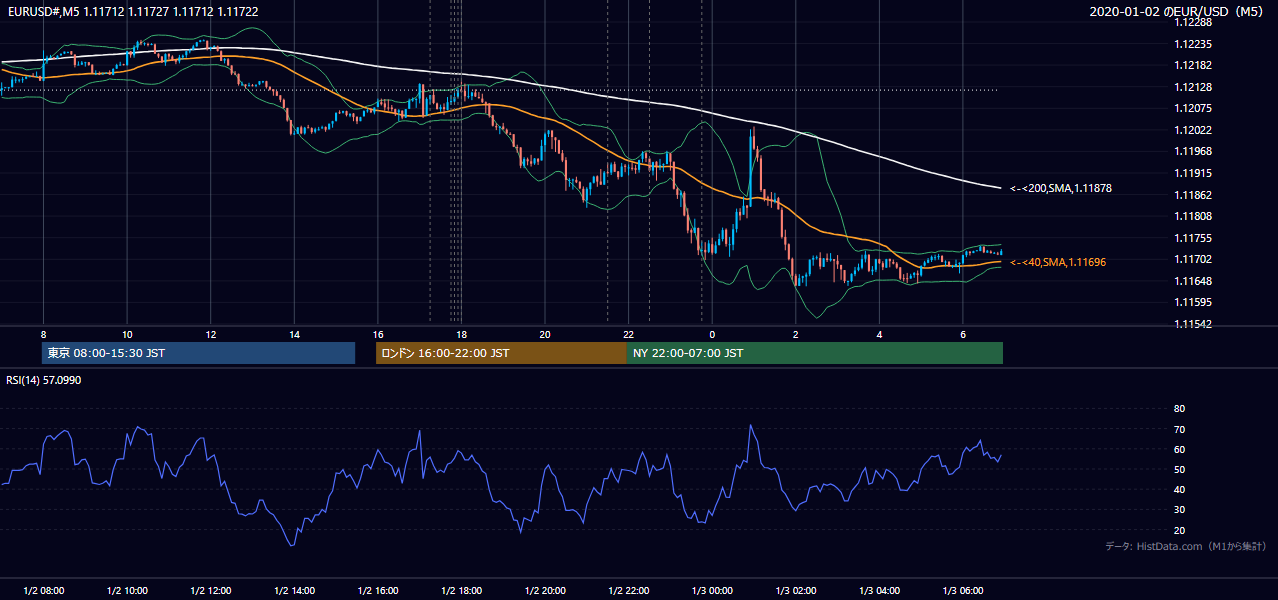The width and height of the screenshot is (1278, 600).
Task: Click hour label 8 under price chart
Action: tap(43, 334)
